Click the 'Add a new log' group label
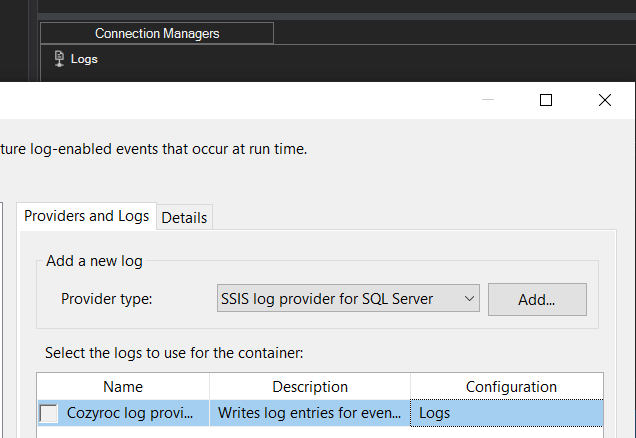The width and height of the screenshot is (636, 438). 94,261
